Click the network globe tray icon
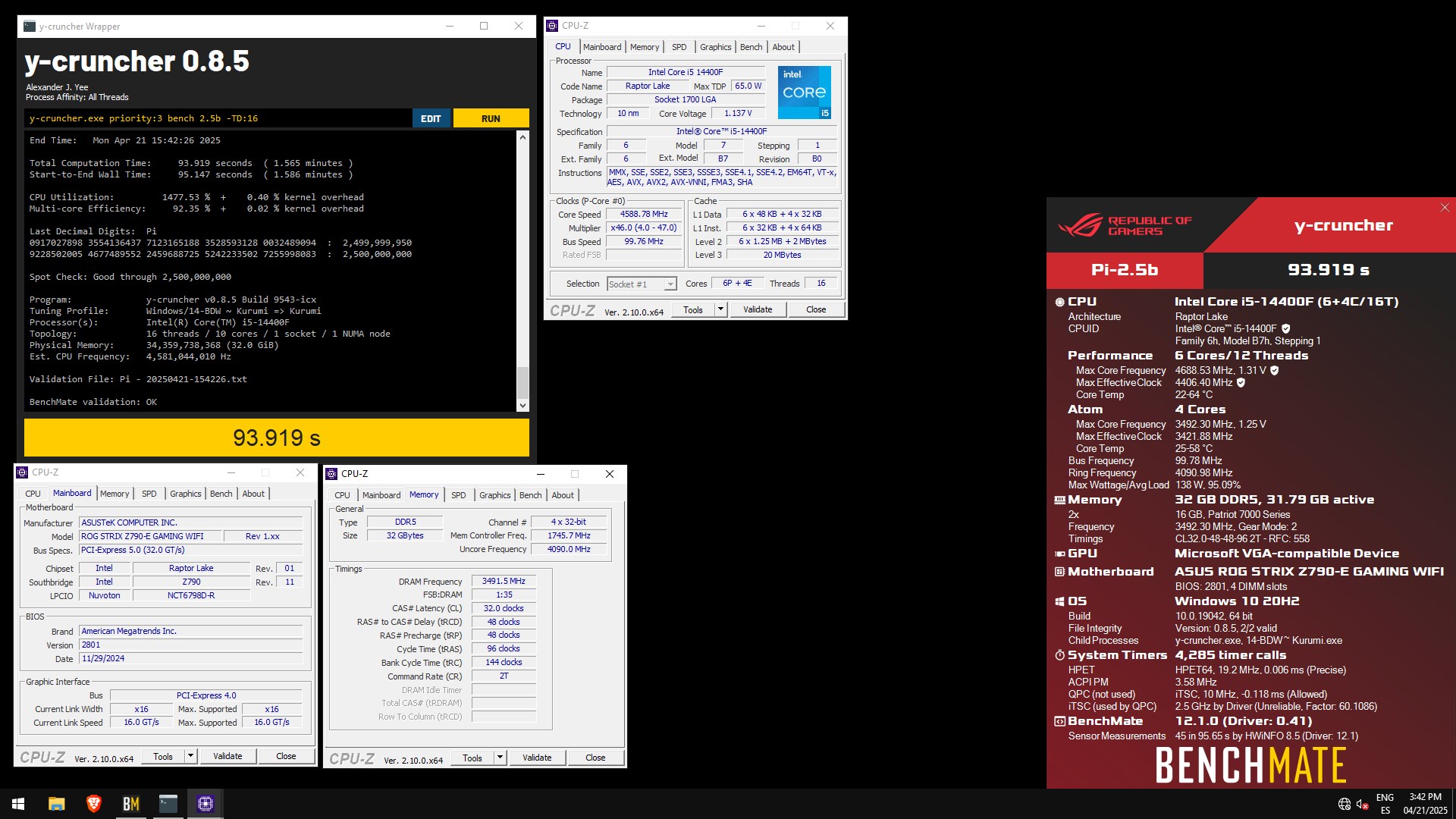The width and height of the screenshot is (1456, 819). 1345,804
